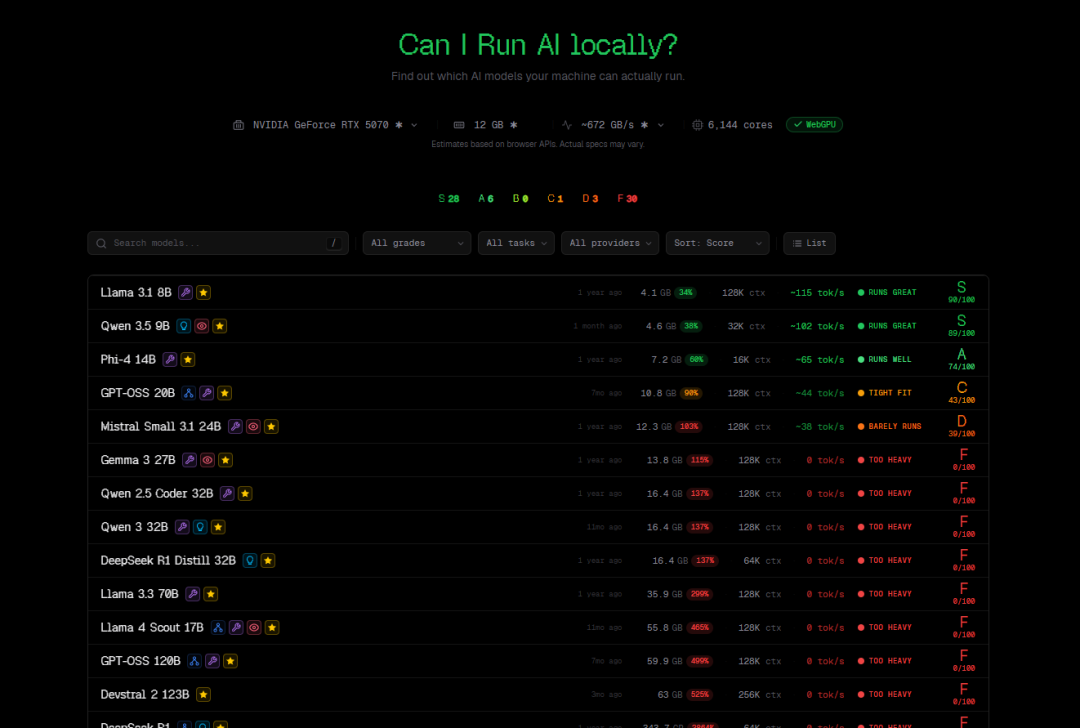Open the All grades dropdown

416,243
